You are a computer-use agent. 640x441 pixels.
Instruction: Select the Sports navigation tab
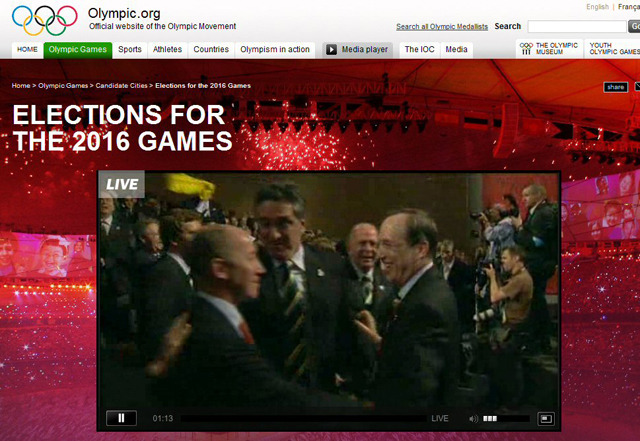pyautogui.click(x=129, y=49)
